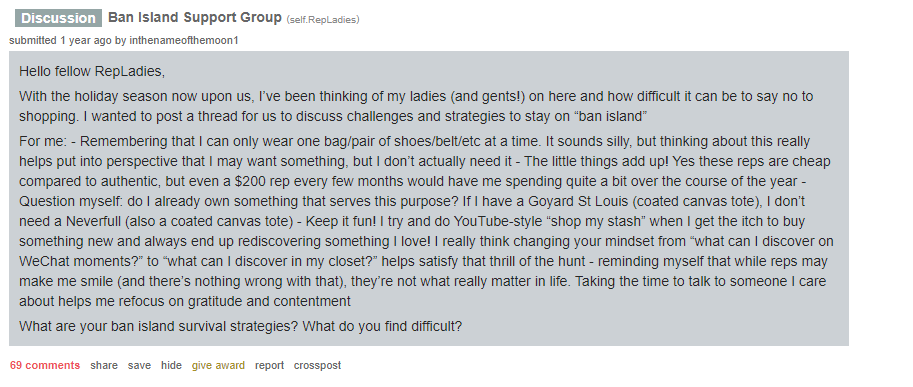Viewport: 913px width, 387px height.
Task: Open inthenameofthemoon1 user profile
Action: click(184, 41)
